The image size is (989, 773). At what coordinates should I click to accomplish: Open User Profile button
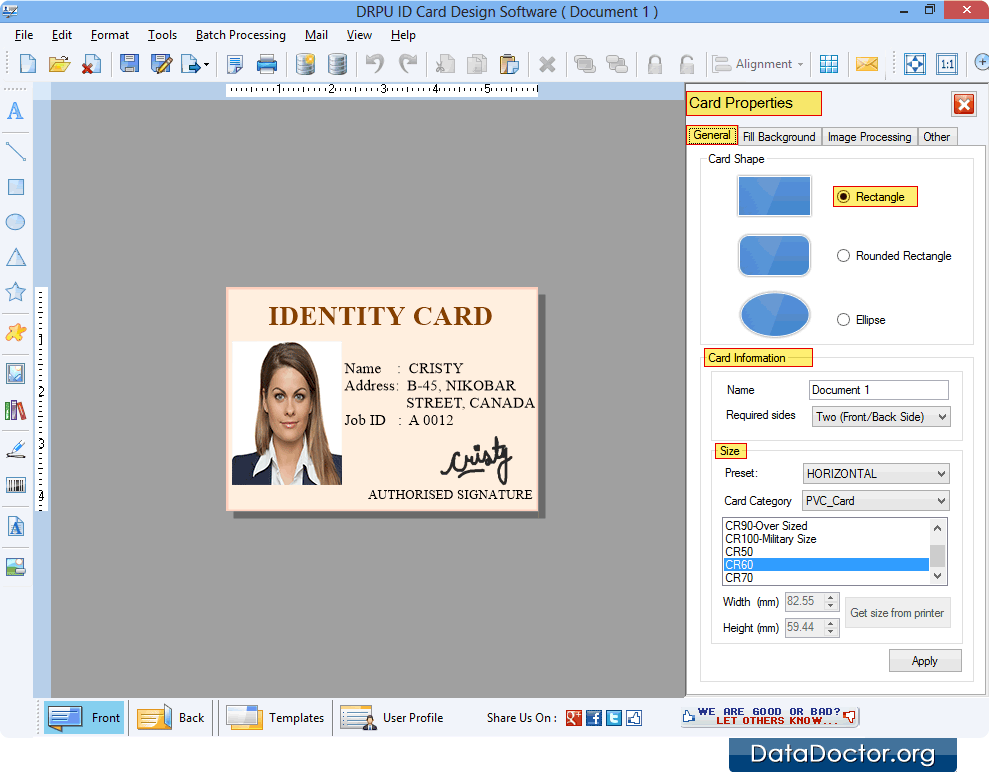coord(392,718)
